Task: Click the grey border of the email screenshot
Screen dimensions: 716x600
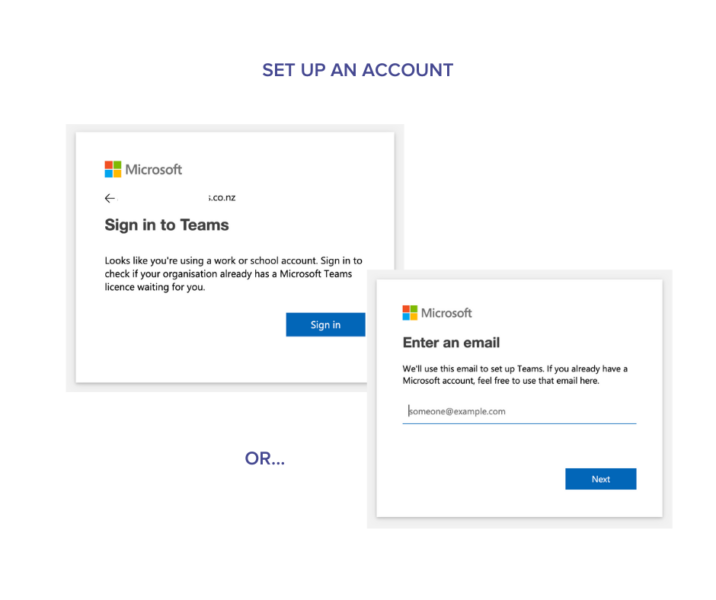Action: click(667, 400)
